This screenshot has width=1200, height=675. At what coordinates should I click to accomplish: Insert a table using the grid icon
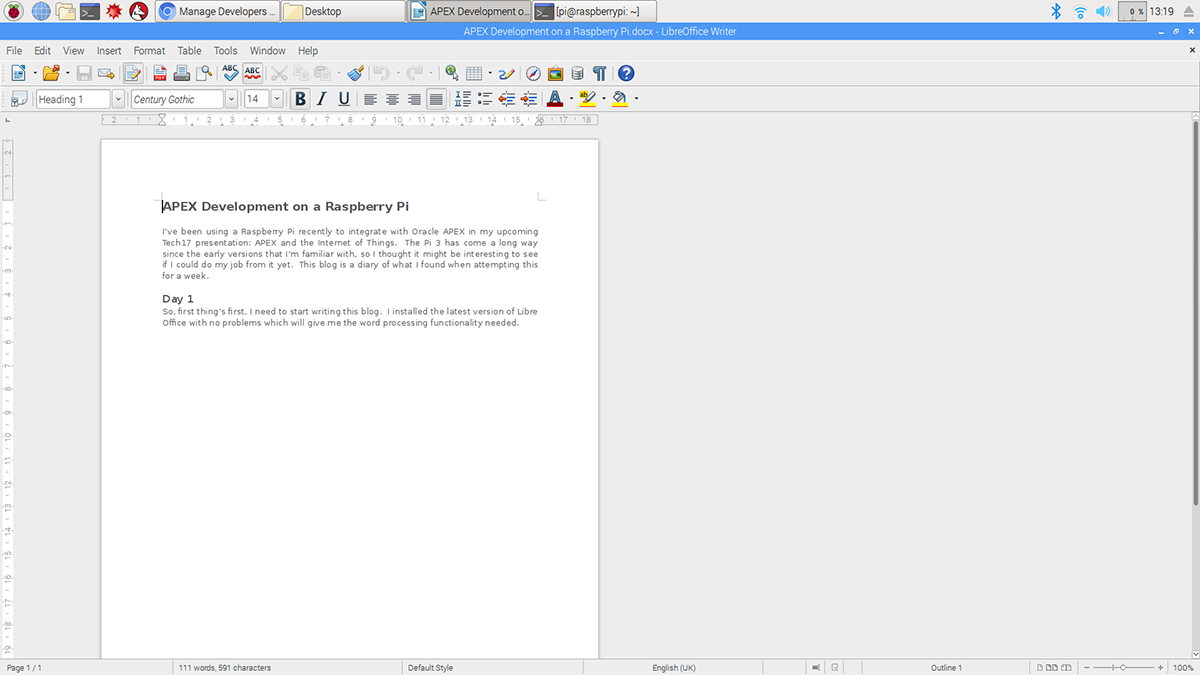tap(474, 73)
